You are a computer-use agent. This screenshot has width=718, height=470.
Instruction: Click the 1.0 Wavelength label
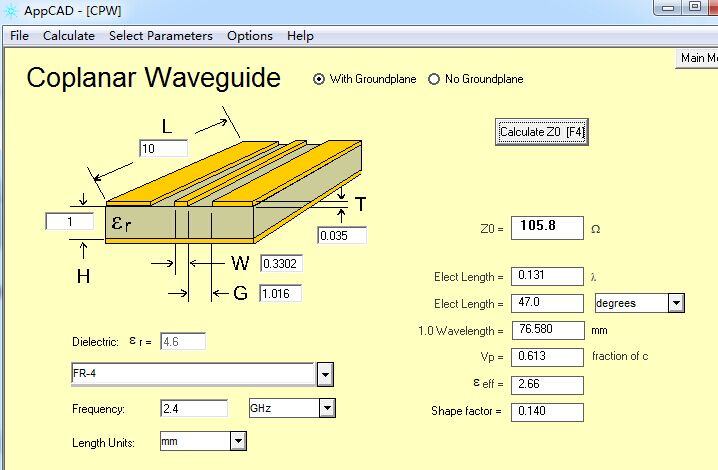pyautogui.click(x=460, y=331)
